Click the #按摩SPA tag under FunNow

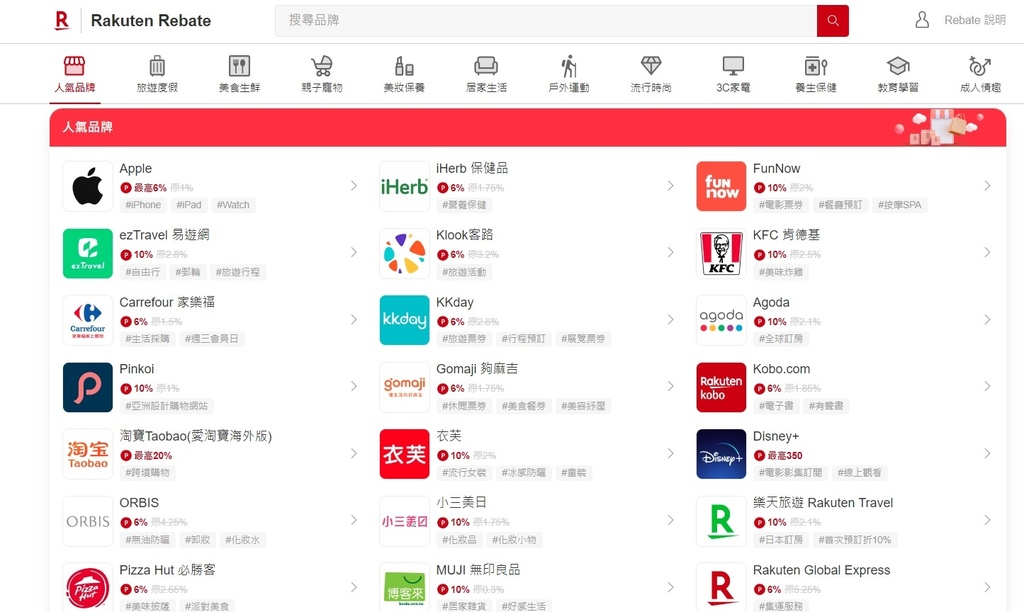tap(900, 204)
